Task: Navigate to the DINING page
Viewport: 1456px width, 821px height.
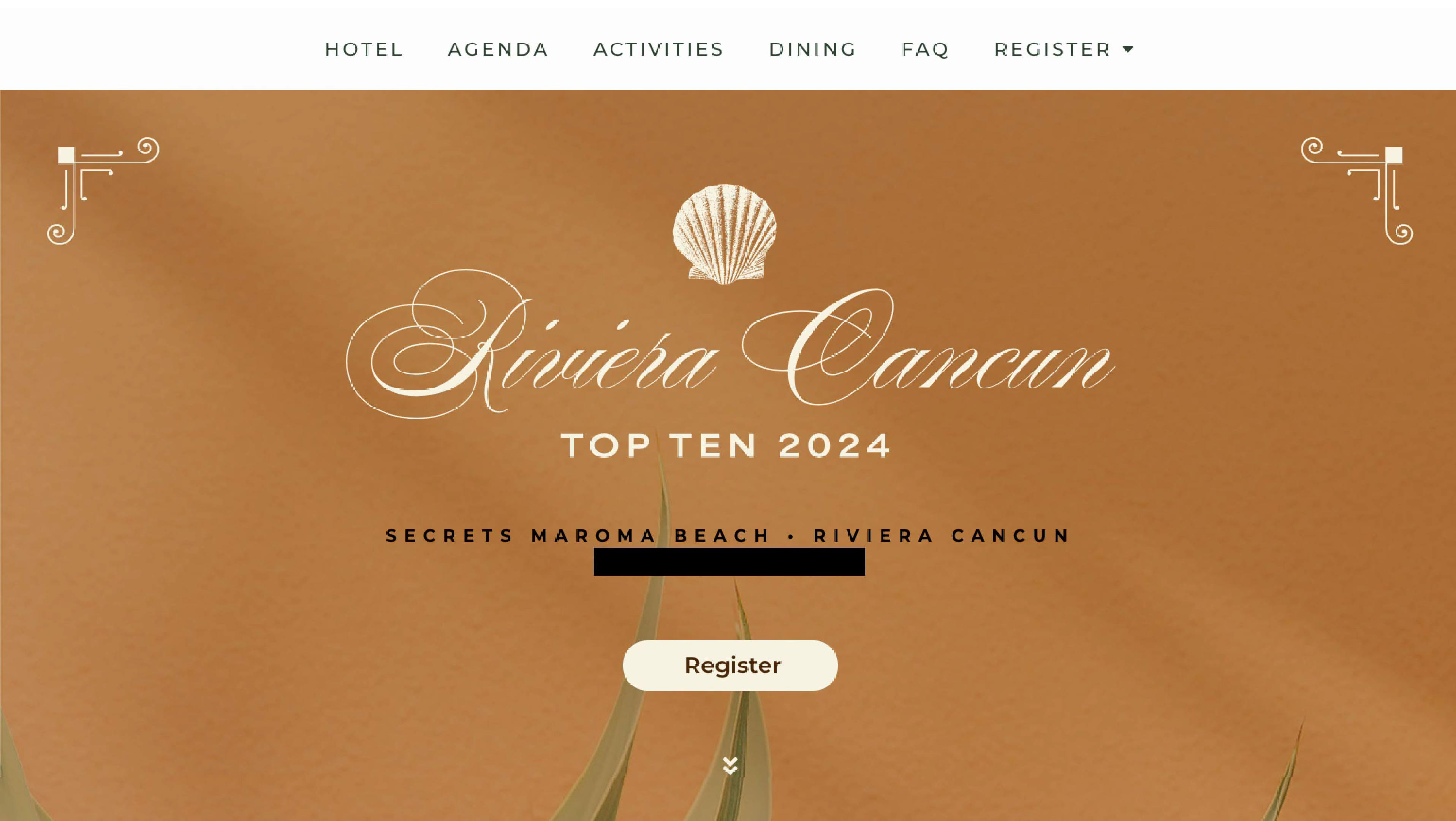Action: (813, 49)
